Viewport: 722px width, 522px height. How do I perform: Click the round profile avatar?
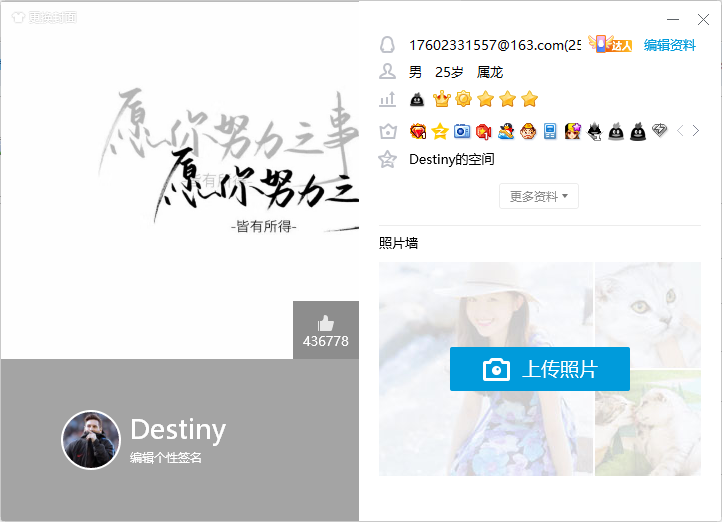pyautogui.click(x=91, y=440)
